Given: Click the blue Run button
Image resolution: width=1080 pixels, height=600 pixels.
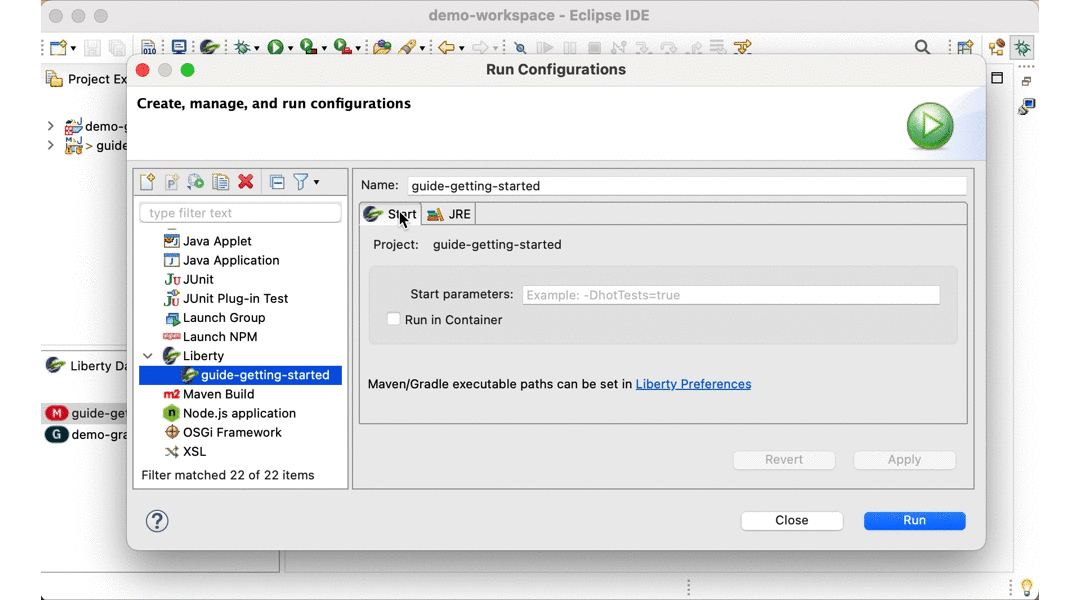Looking at the screenshot, I should pos(915,521).
